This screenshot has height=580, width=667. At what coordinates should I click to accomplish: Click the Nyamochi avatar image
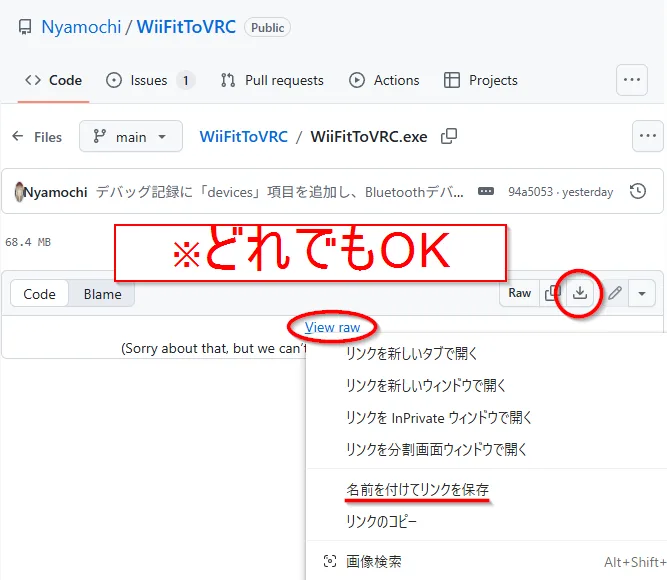(19, 191)
